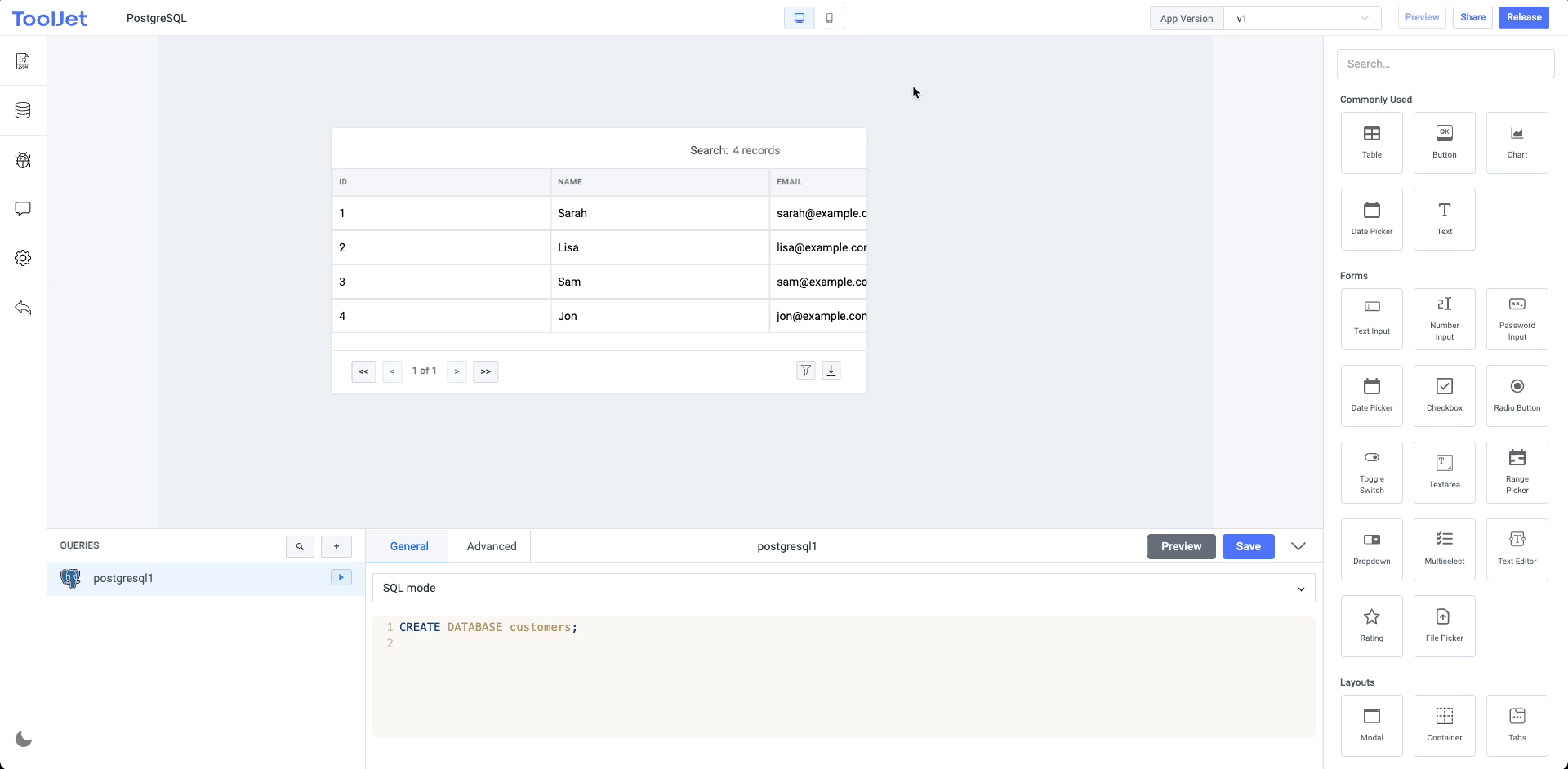The image size is (1568, 769).
Task: Click the table download icon
Action: click(831, 371)
